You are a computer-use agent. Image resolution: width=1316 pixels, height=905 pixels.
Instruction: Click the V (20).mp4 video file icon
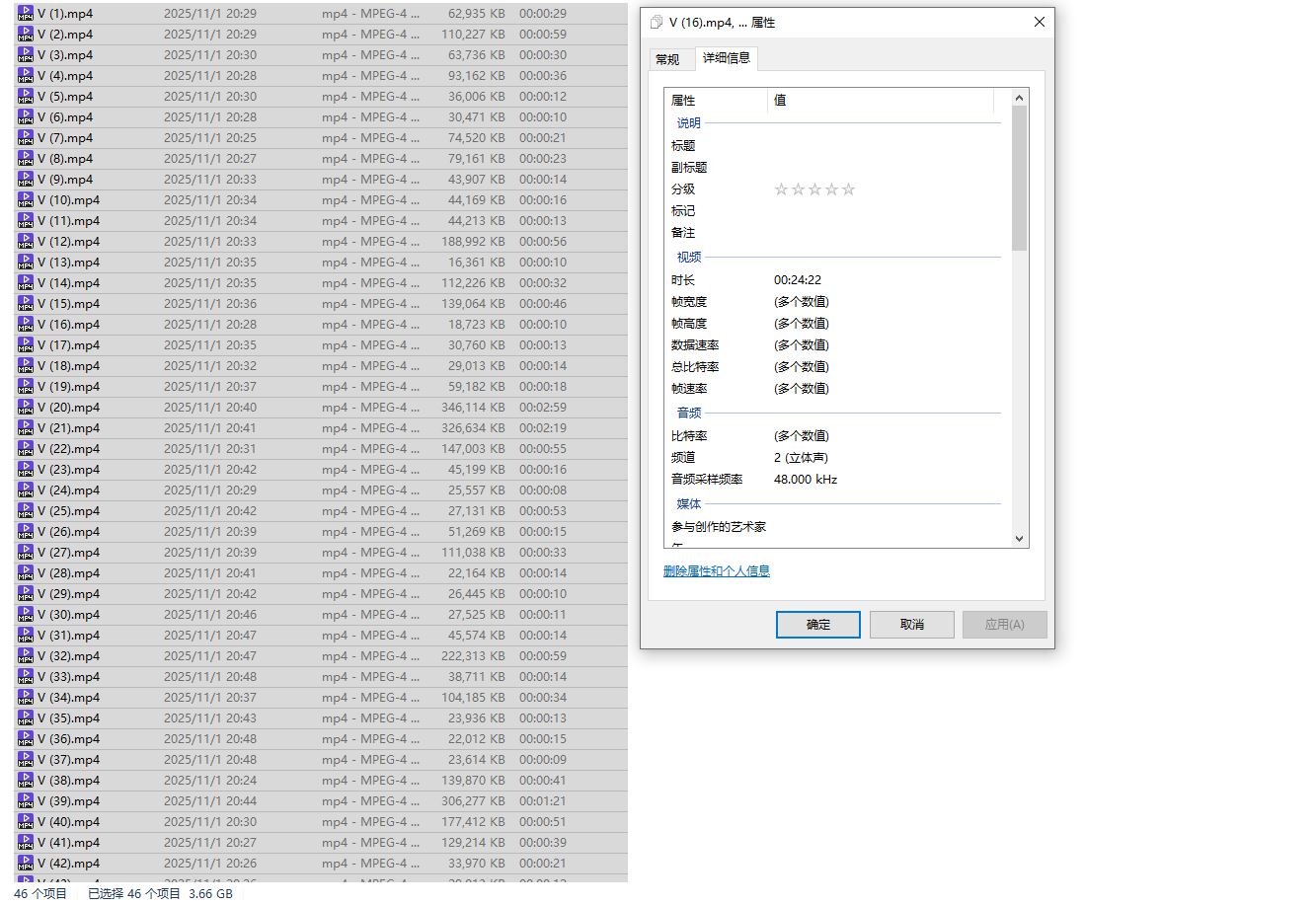[x=26, y=408]
